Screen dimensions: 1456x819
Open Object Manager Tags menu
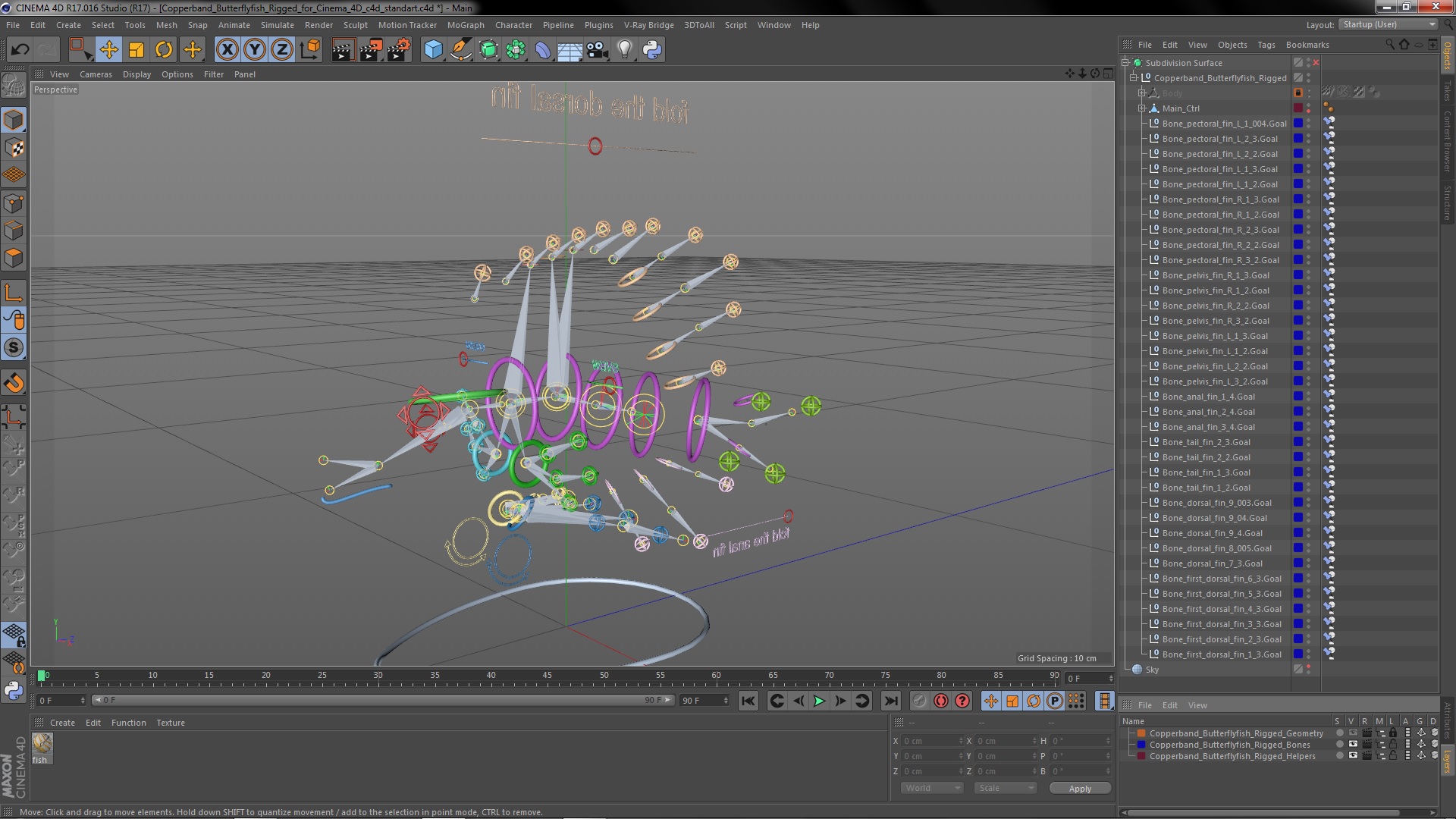pyautogui.click(x=1266, y=45)
